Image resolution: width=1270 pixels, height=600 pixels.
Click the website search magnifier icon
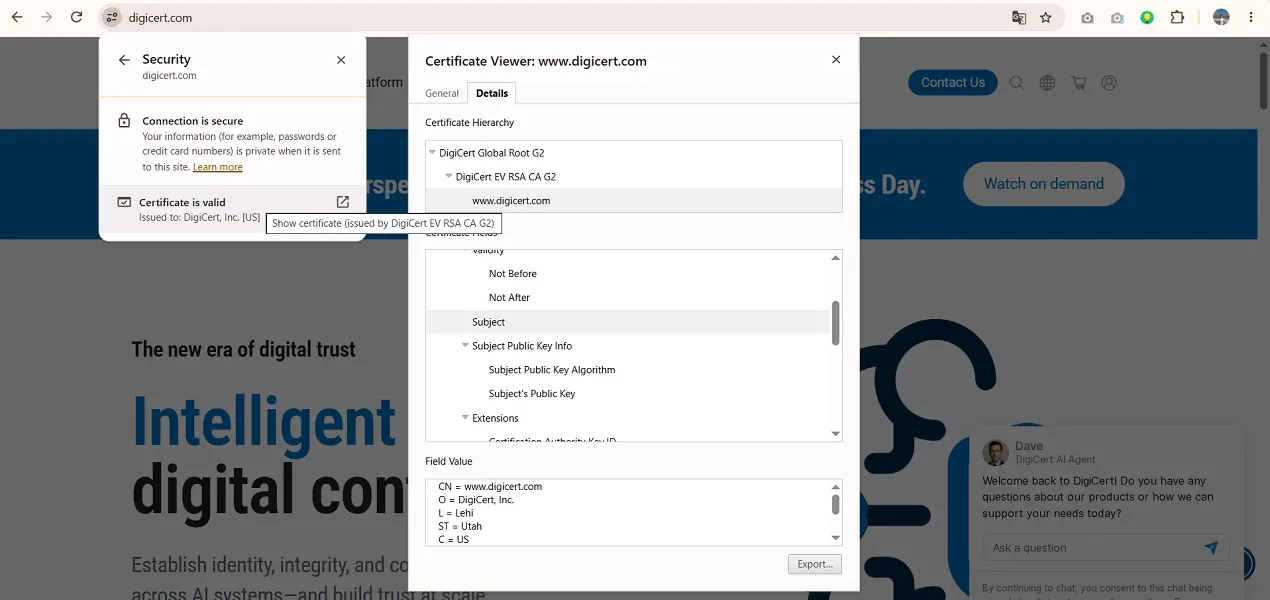coord(1016,83)
